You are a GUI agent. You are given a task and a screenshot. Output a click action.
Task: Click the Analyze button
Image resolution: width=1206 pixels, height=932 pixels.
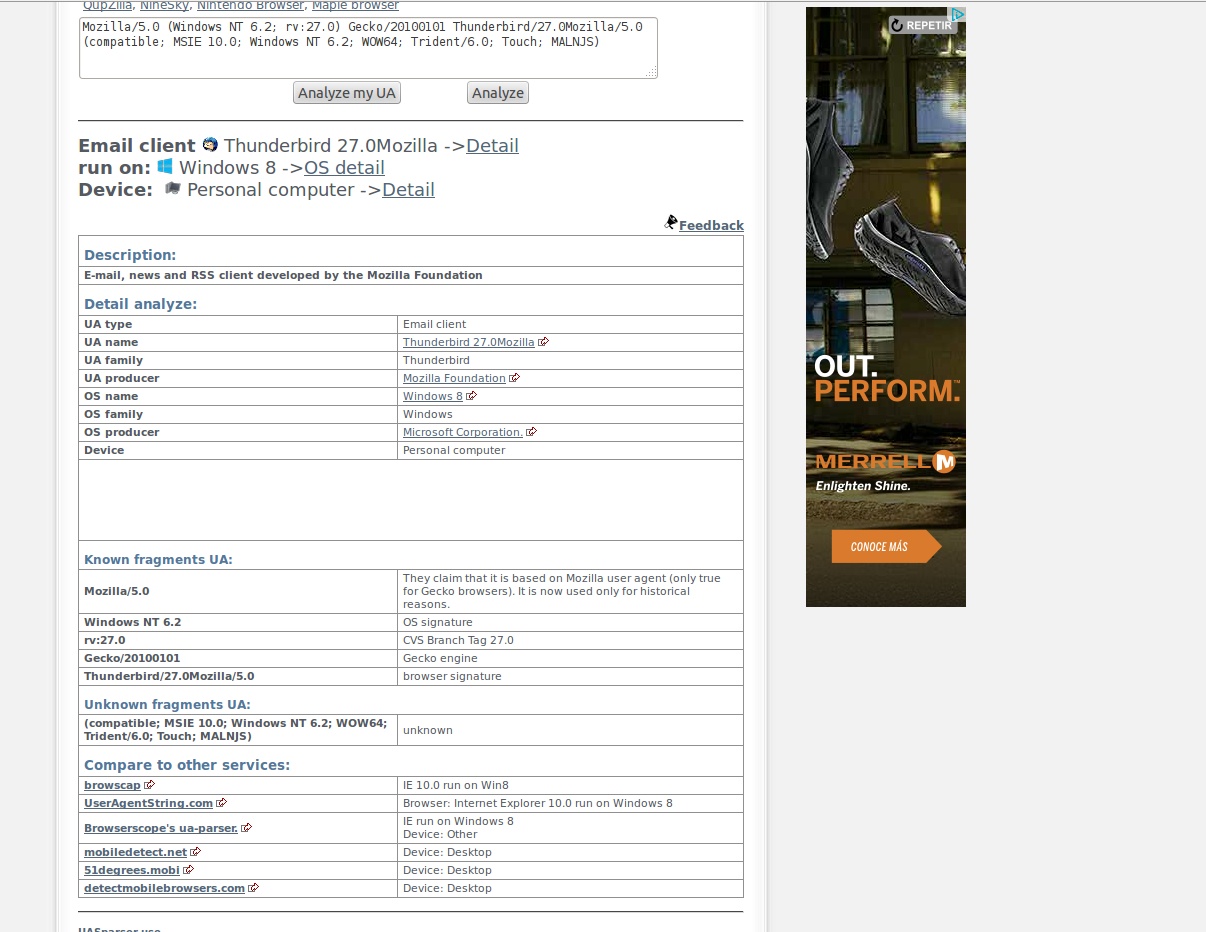click(x=498, y=93)
